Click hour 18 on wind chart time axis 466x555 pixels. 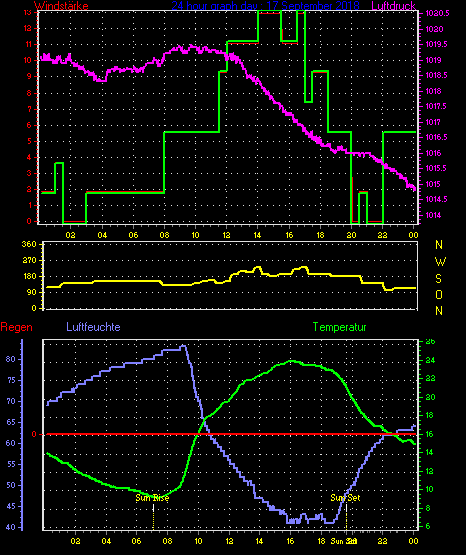(x=320, y=235)
